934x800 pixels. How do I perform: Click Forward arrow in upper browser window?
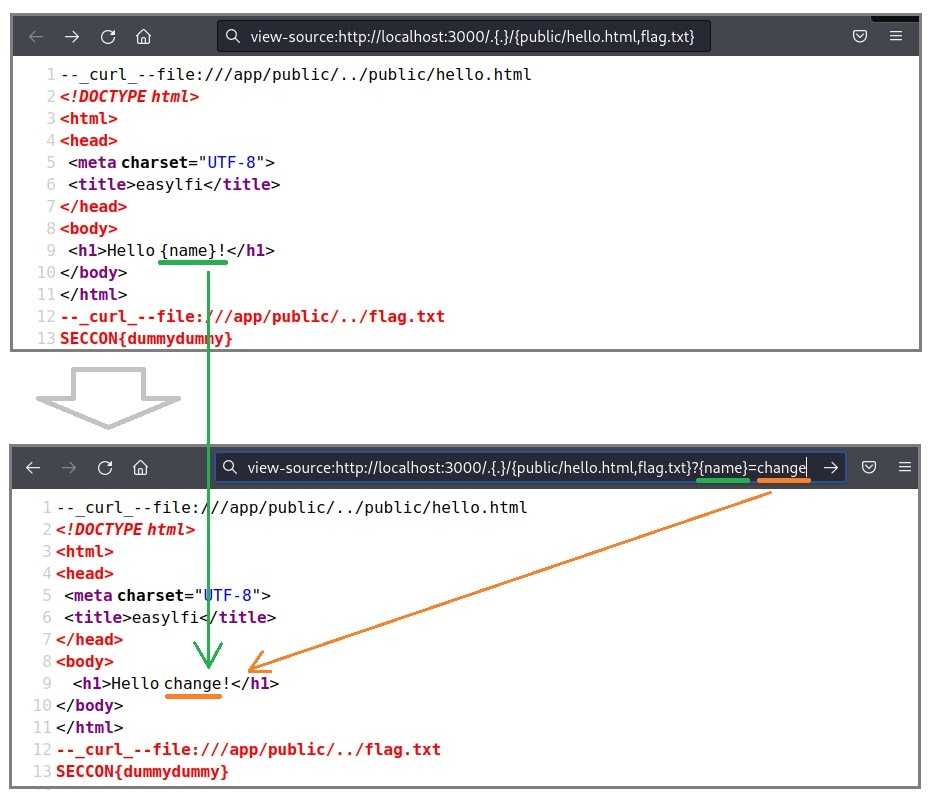click(72, 37)
